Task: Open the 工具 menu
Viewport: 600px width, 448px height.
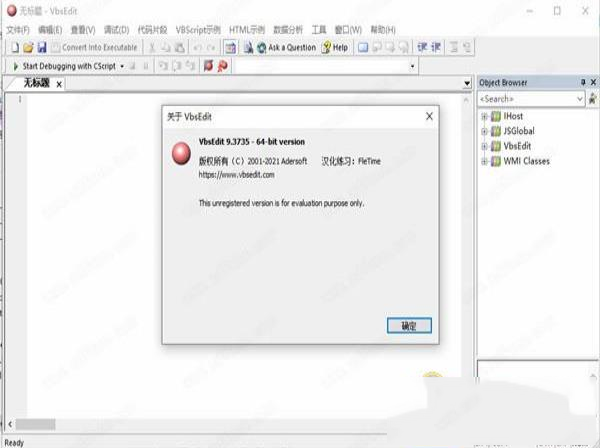Action: 318,29
